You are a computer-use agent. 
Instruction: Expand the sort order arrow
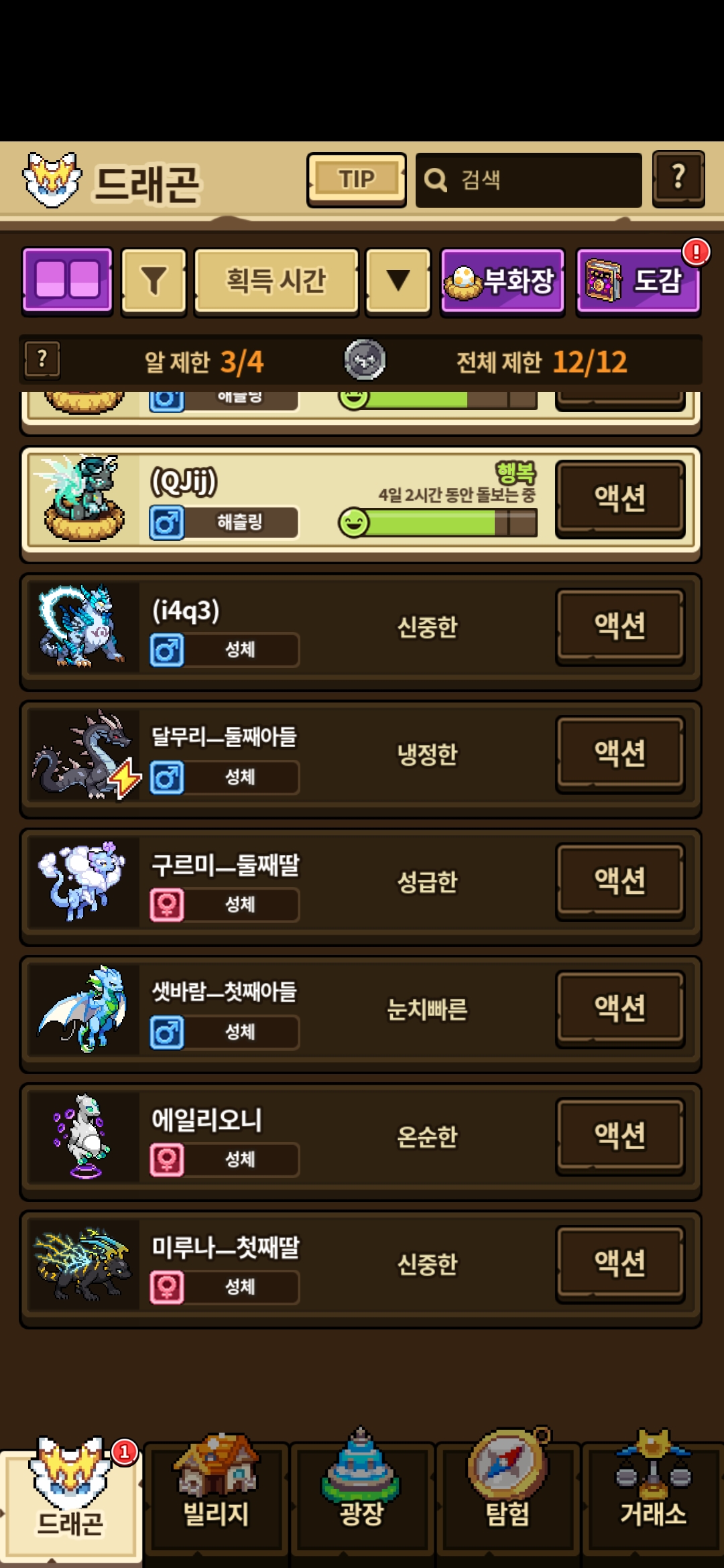(x=398, y=280)
